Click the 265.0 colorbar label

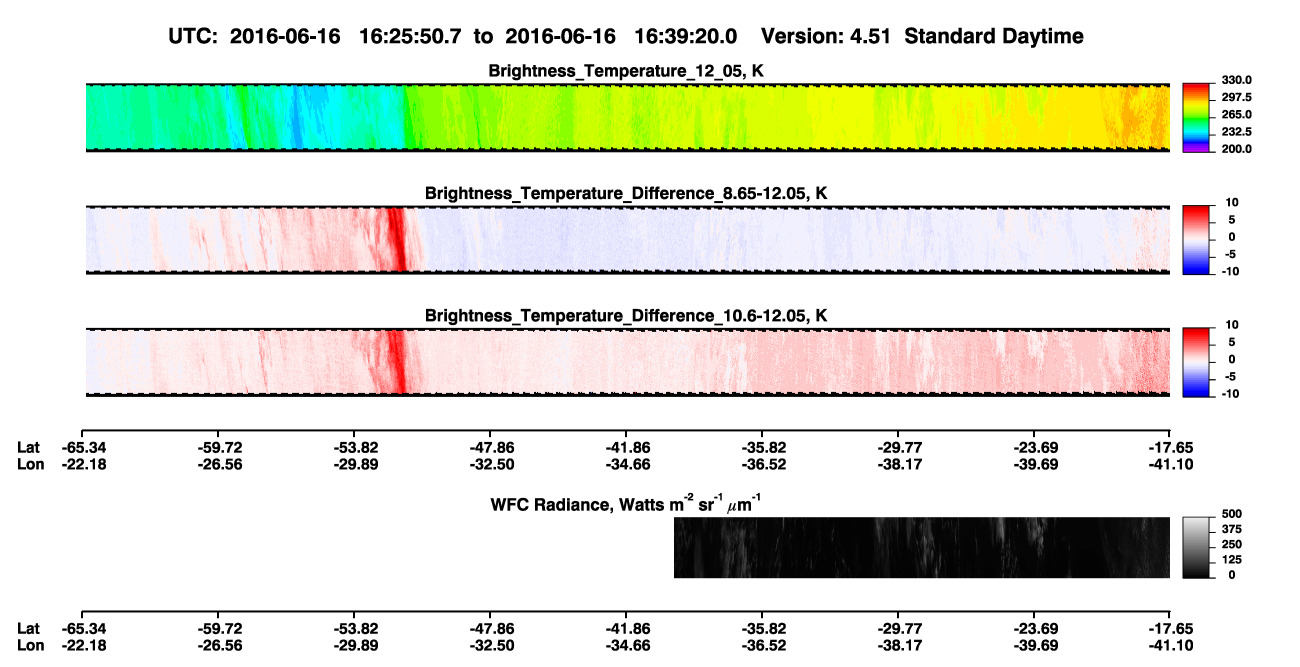[1236, 114]
